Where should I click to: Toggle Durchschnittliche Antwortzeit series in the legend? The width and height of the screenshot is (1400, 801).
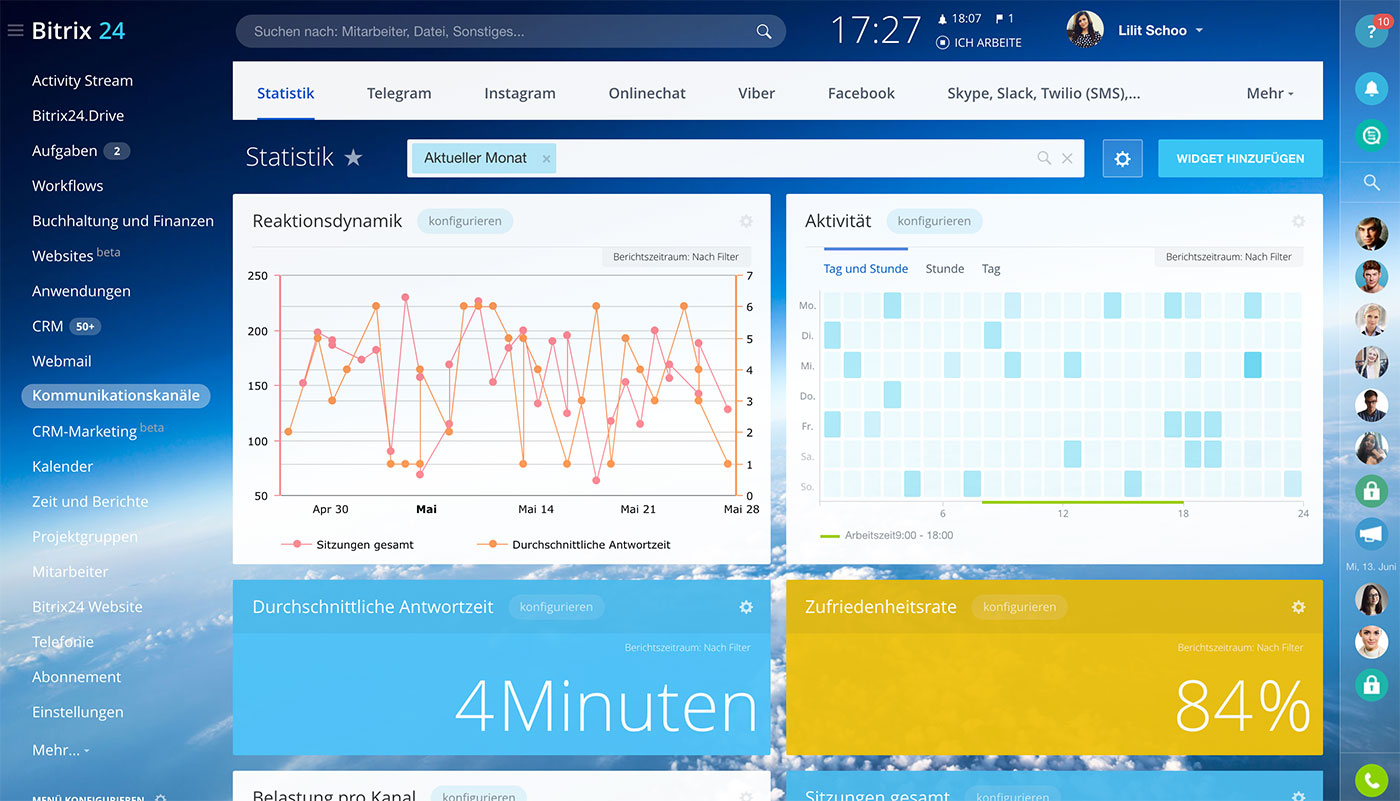[574, 545]
